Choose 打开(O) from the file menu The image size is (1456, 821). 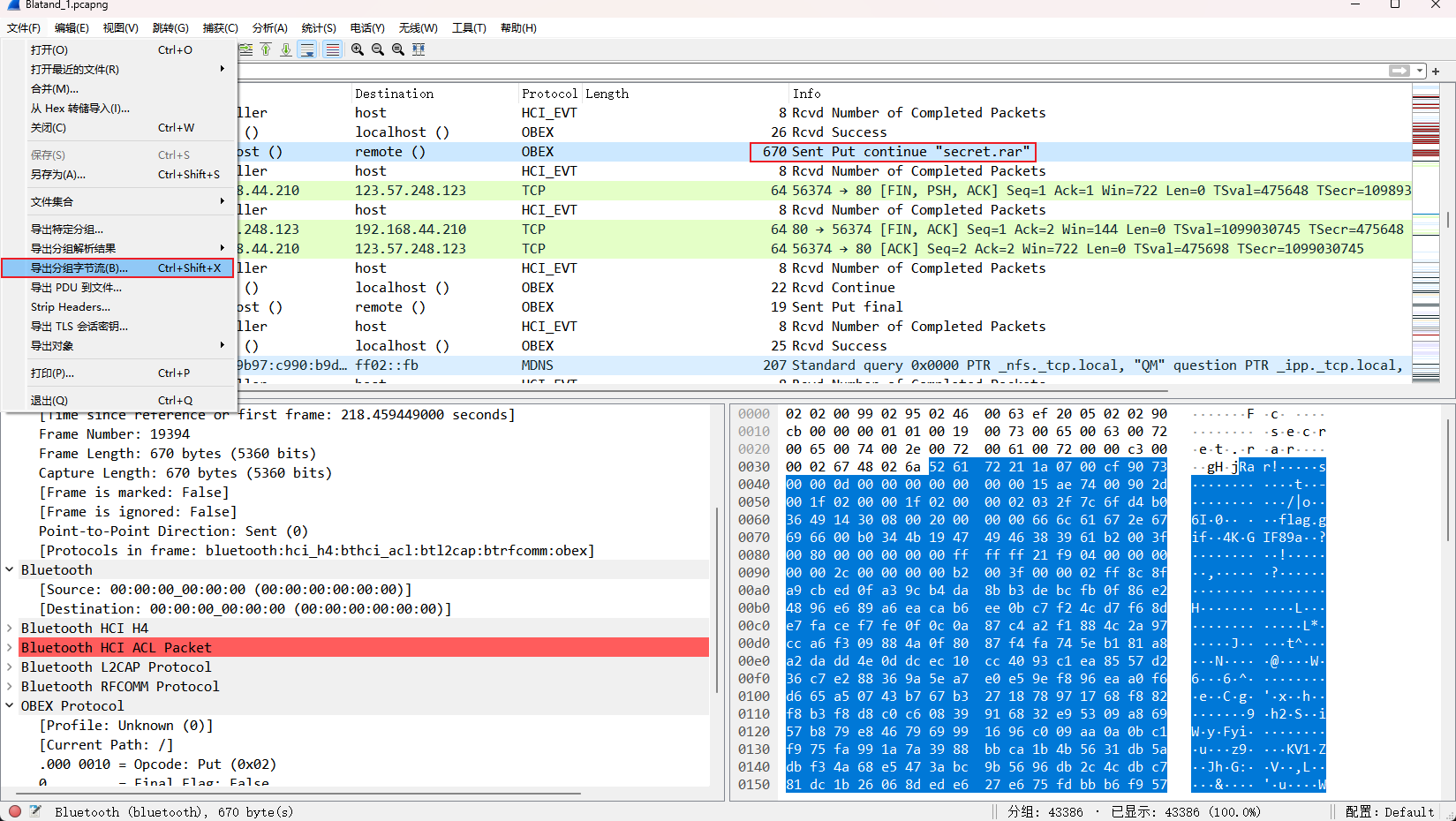[x=118, y=50]
